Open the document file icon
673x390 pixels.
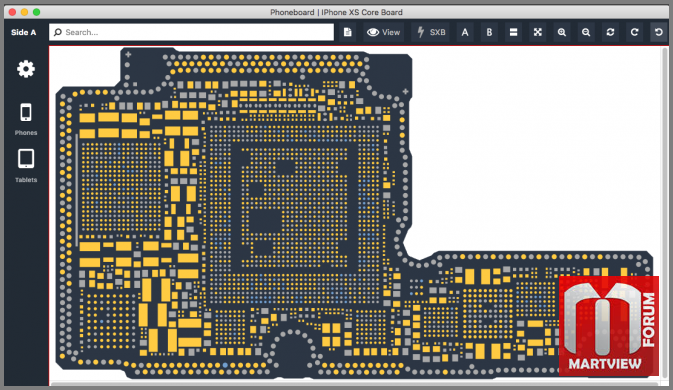(x=348, y=32)
